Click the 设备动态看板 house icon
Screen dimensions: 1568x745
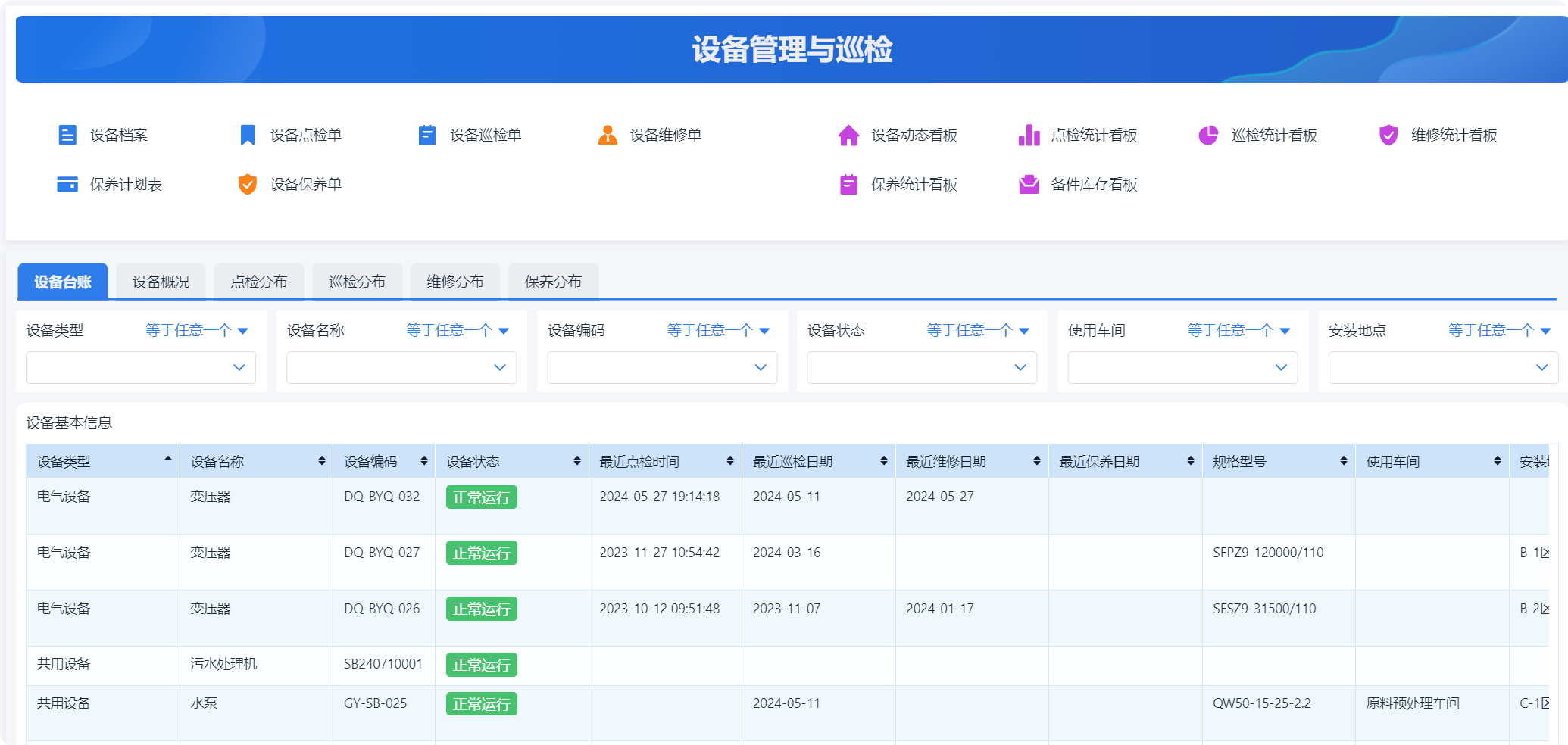(848, 135)
